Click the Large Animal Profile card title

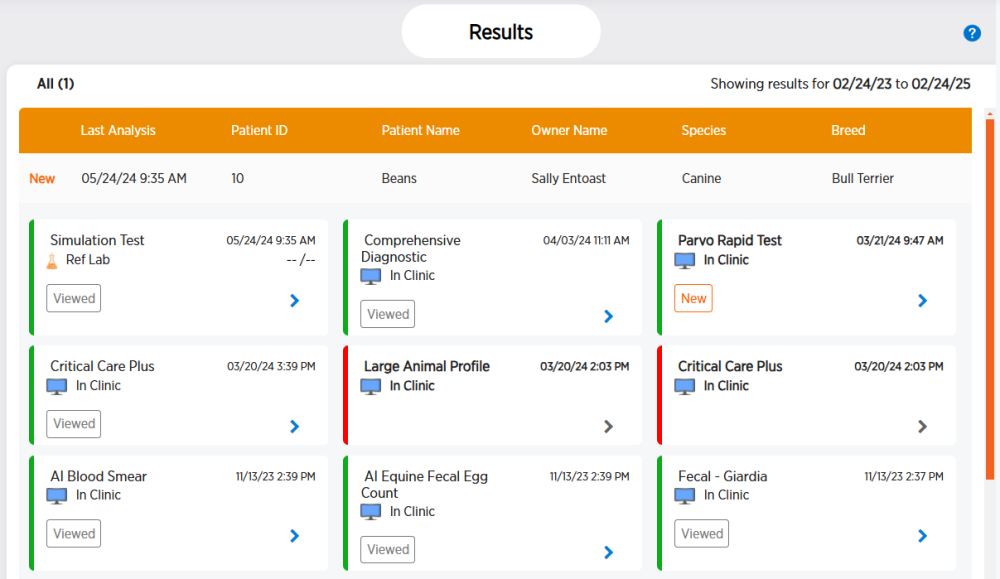(427, 366)
